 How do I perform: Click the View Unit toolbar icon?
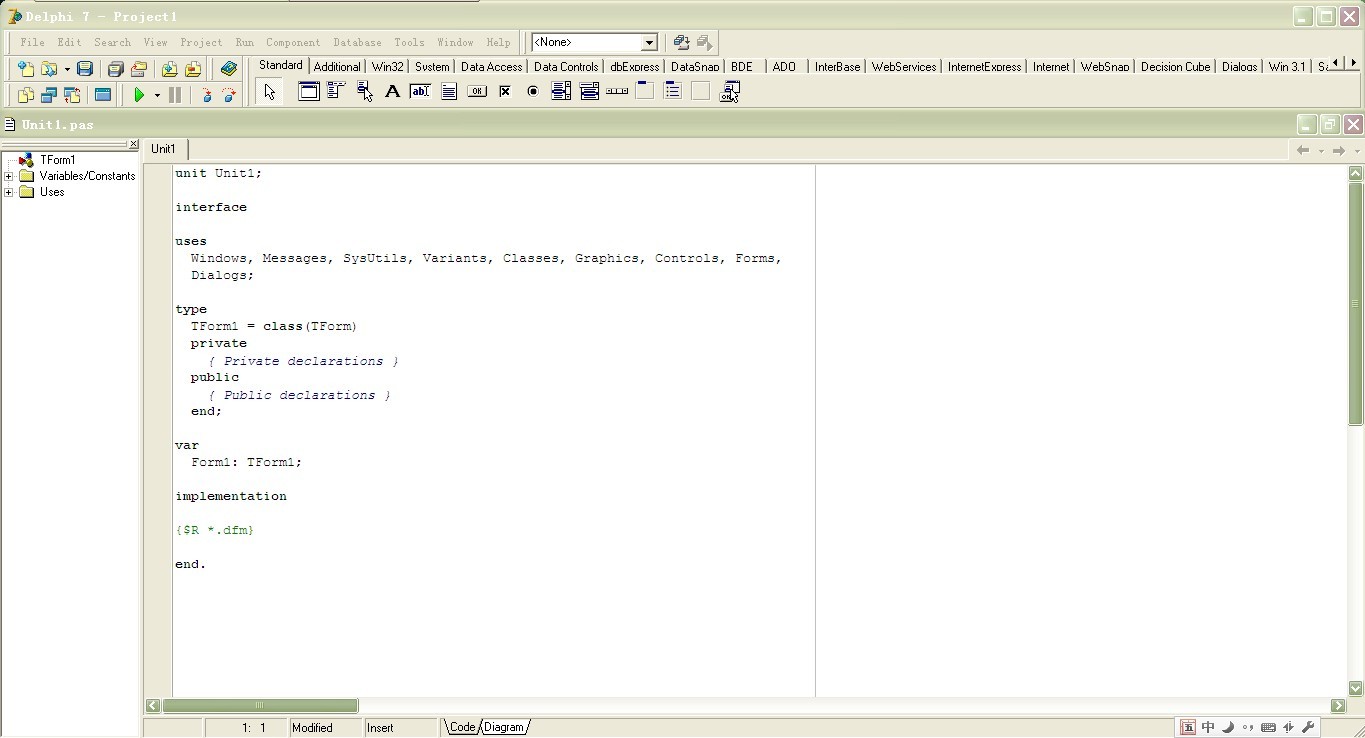click(25, 95)
